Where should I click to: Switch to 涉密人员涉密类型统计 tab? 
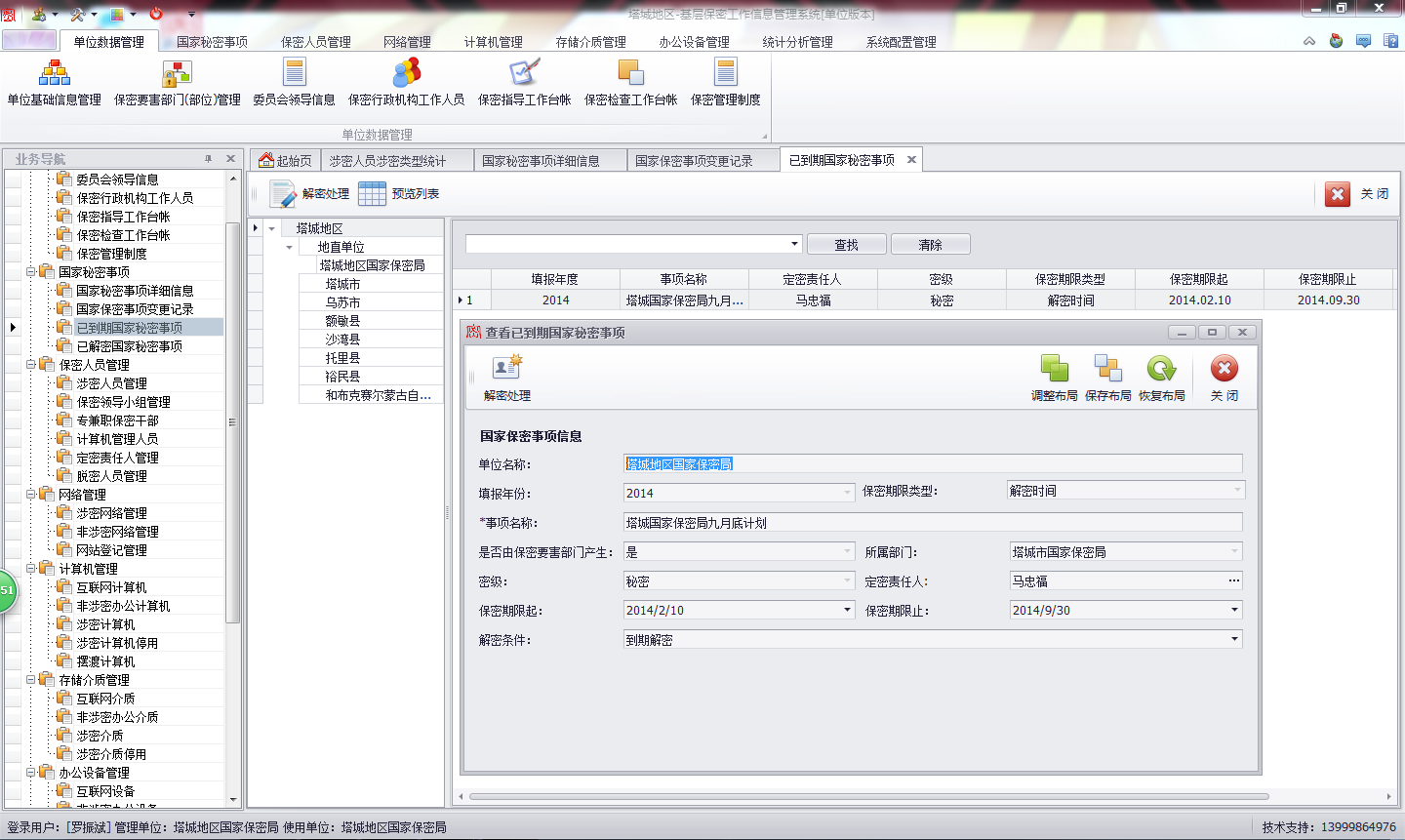387,161
